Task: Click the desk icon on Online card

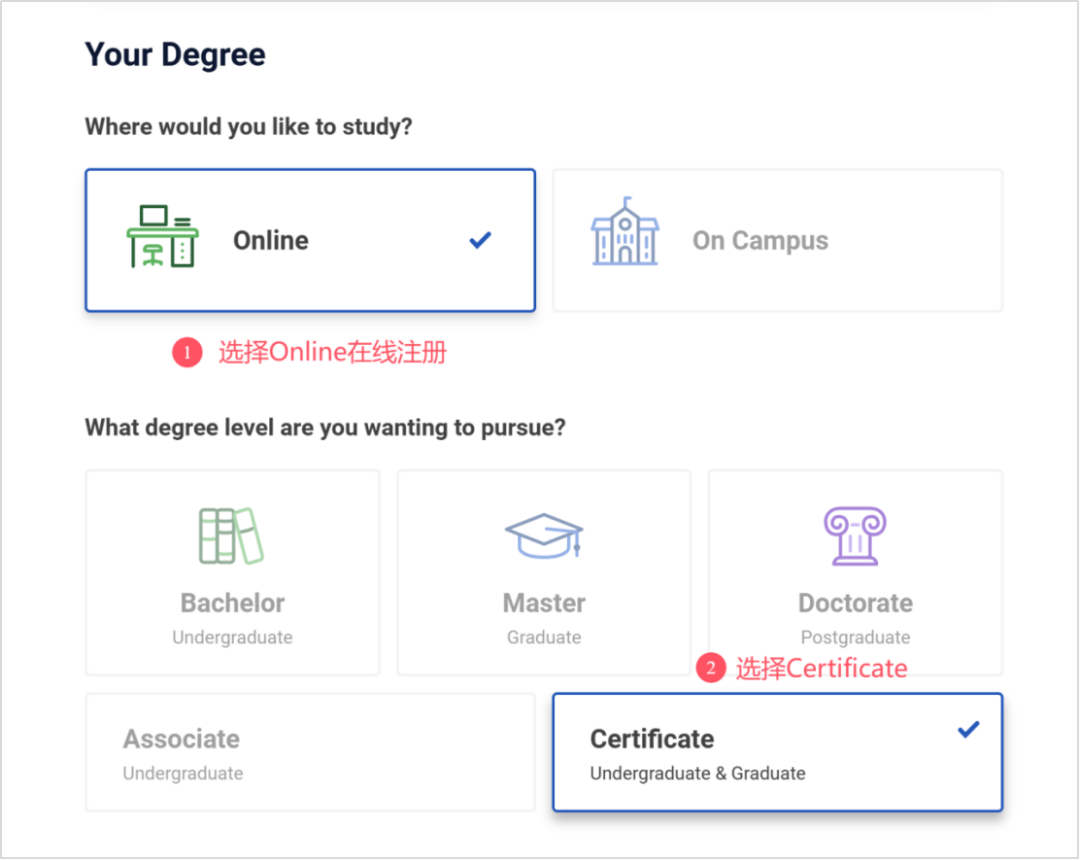Action: [x=162, y=237]
